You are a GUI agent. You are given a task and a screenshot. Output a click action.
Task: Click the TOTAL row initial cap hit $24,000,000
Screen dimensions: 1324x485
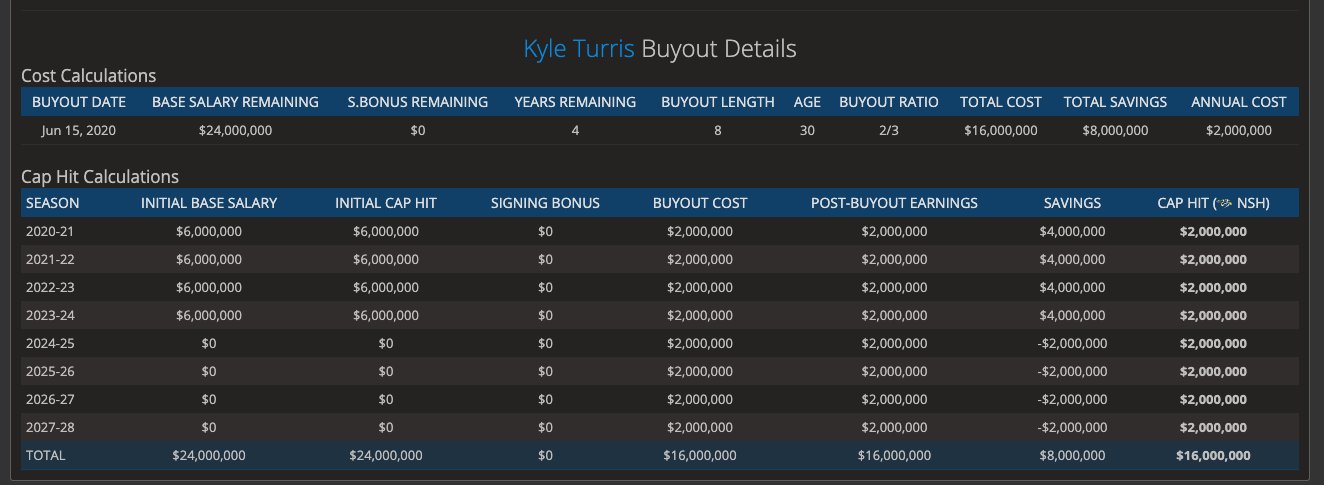click(x=386, y=455)
